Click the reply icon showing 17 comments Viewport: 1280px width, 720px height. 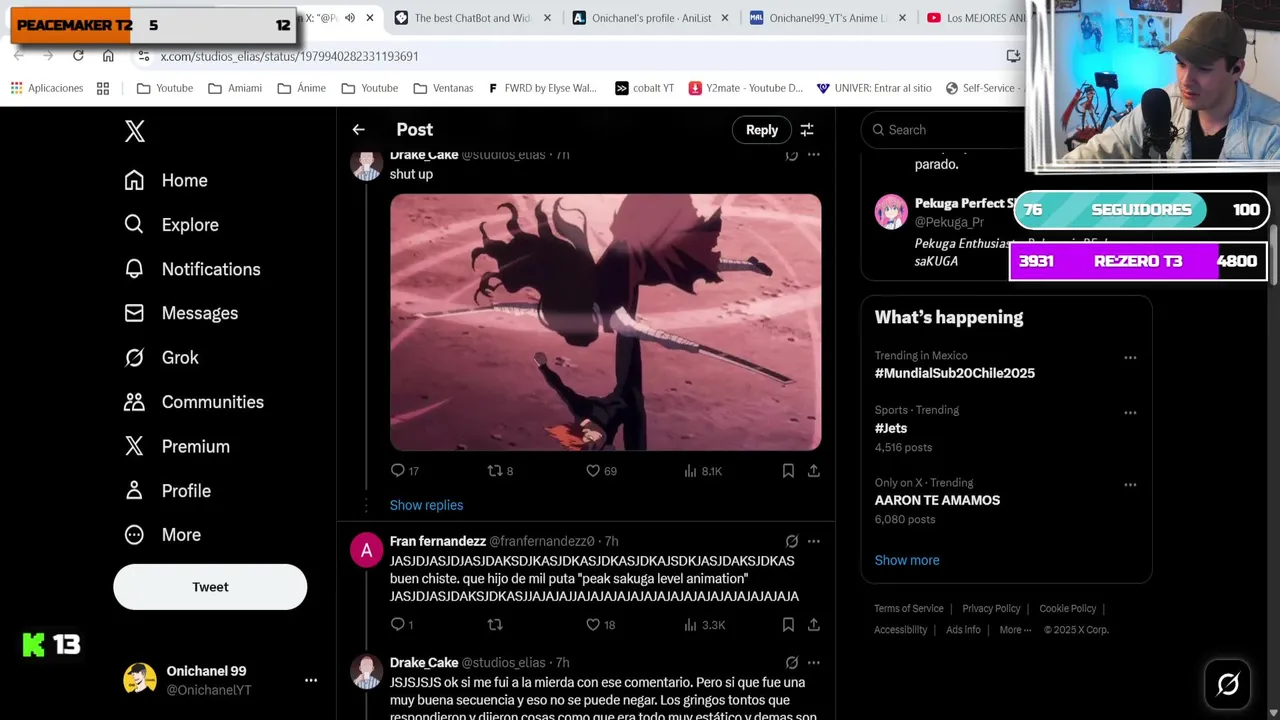click(x=405, y=470)
